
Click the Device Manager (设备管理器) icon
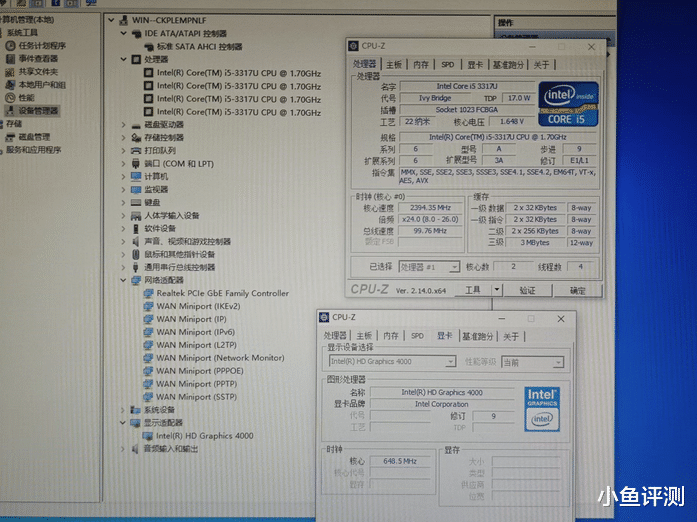tap(10, 111)
